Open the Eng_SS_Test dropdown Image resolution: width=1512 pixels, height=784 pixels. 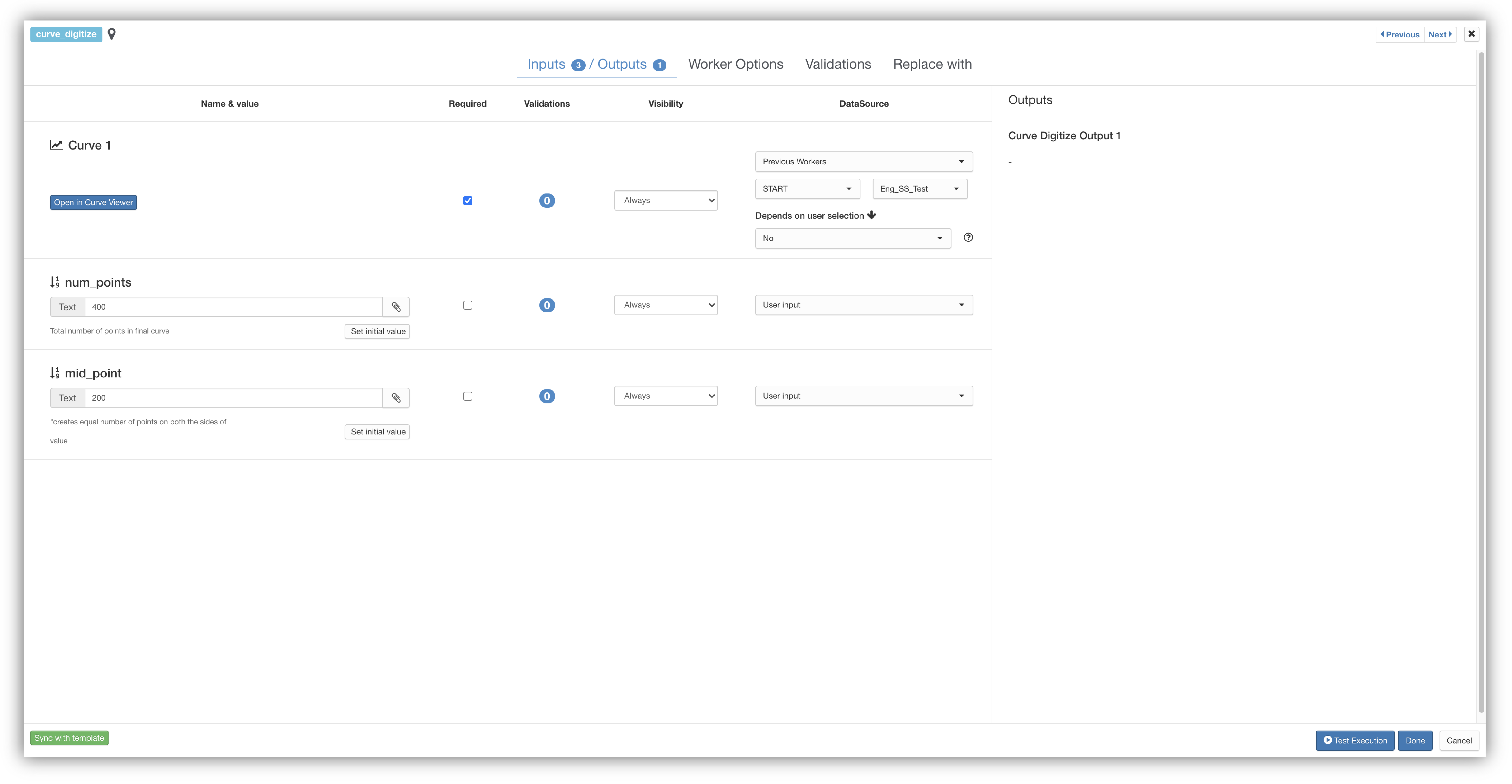click(x=920, y=189)
